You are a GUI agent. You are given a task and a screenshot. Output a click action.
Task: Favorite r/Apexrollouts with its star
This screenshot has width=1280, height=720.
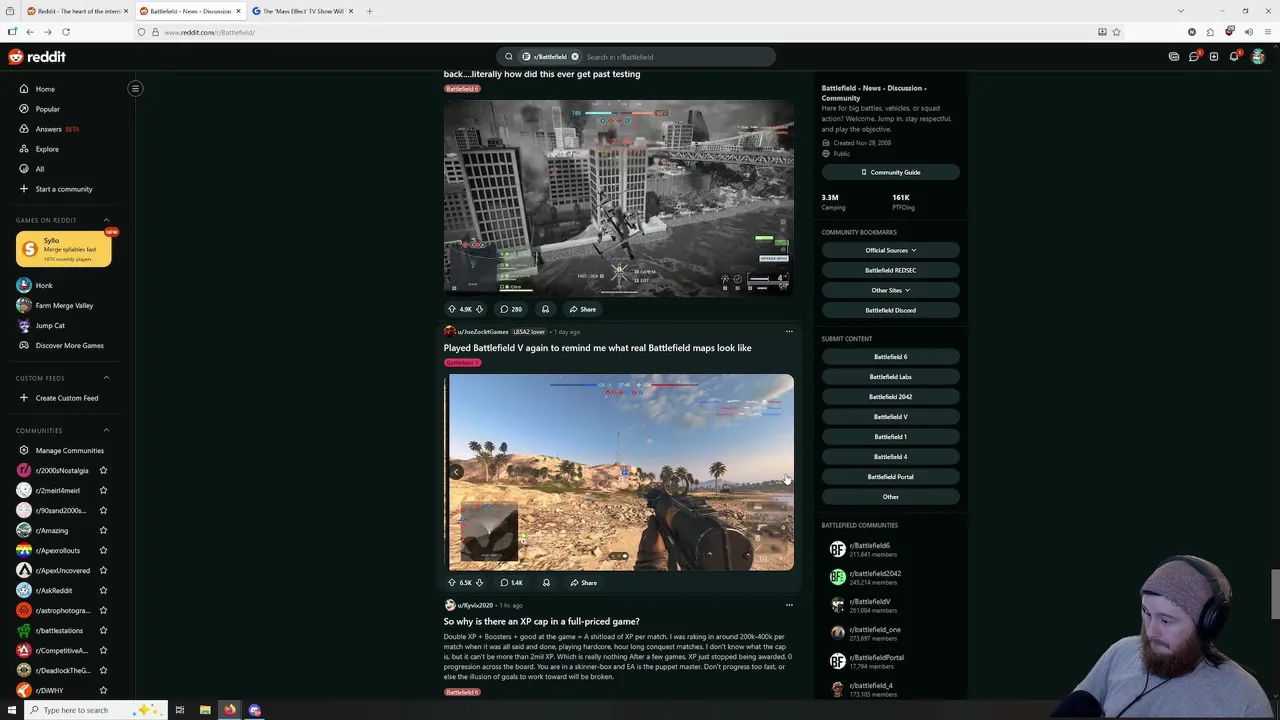click(x=103, y=551)
